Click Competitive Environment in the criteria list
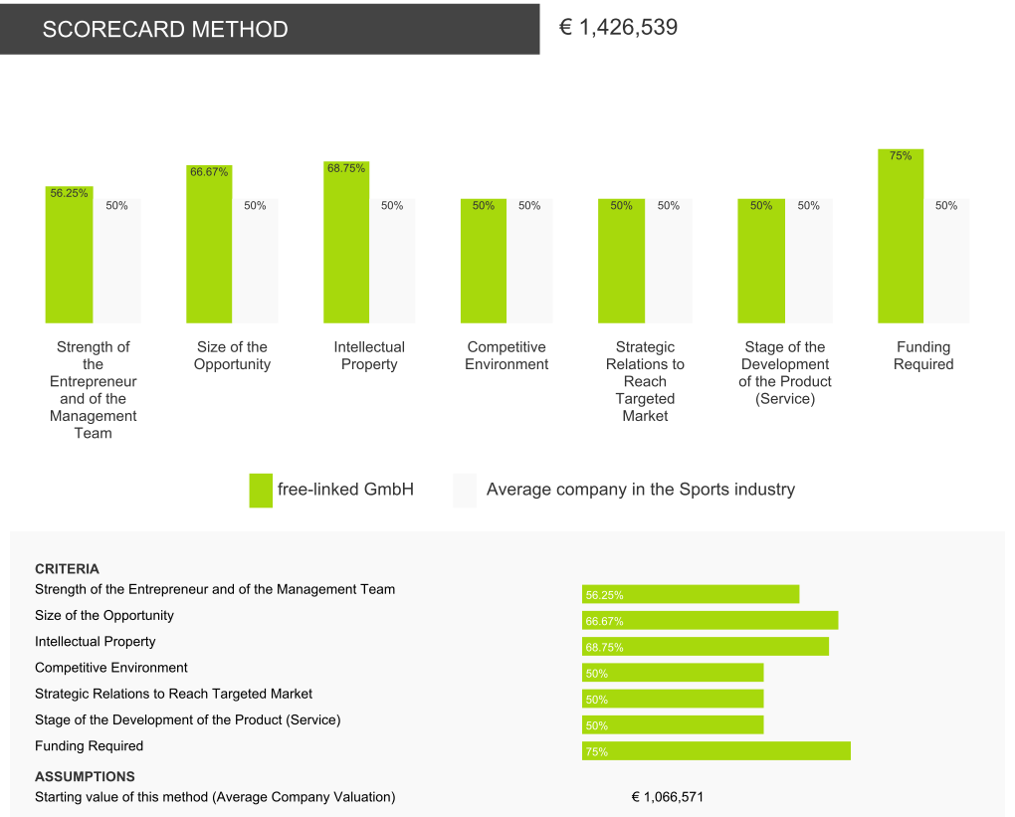The image size is (1015, 817). [x=111, y=668]
